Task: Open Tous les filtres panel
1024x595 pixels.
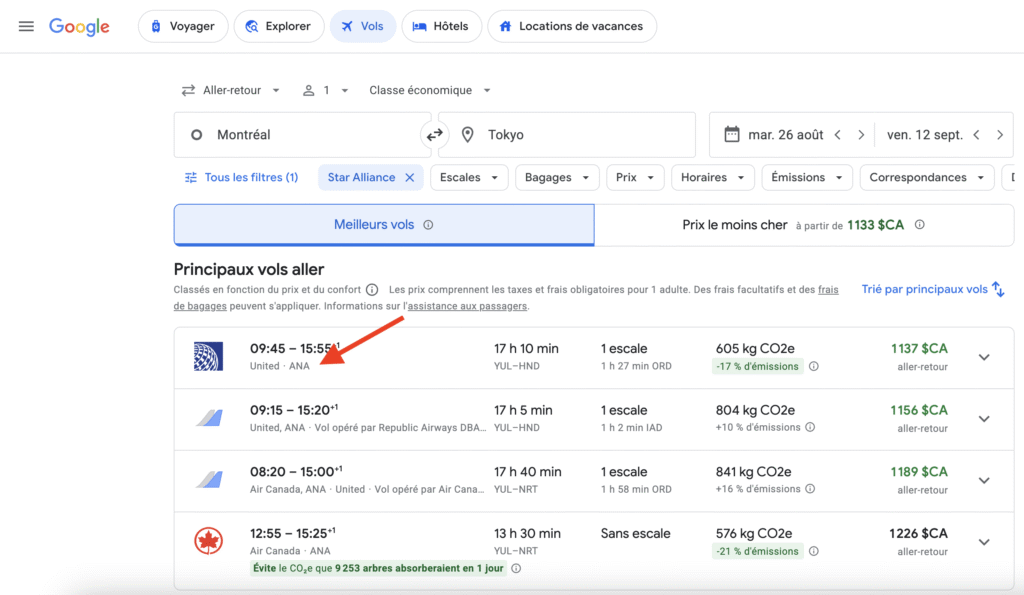Action: (x=239, y=177)
